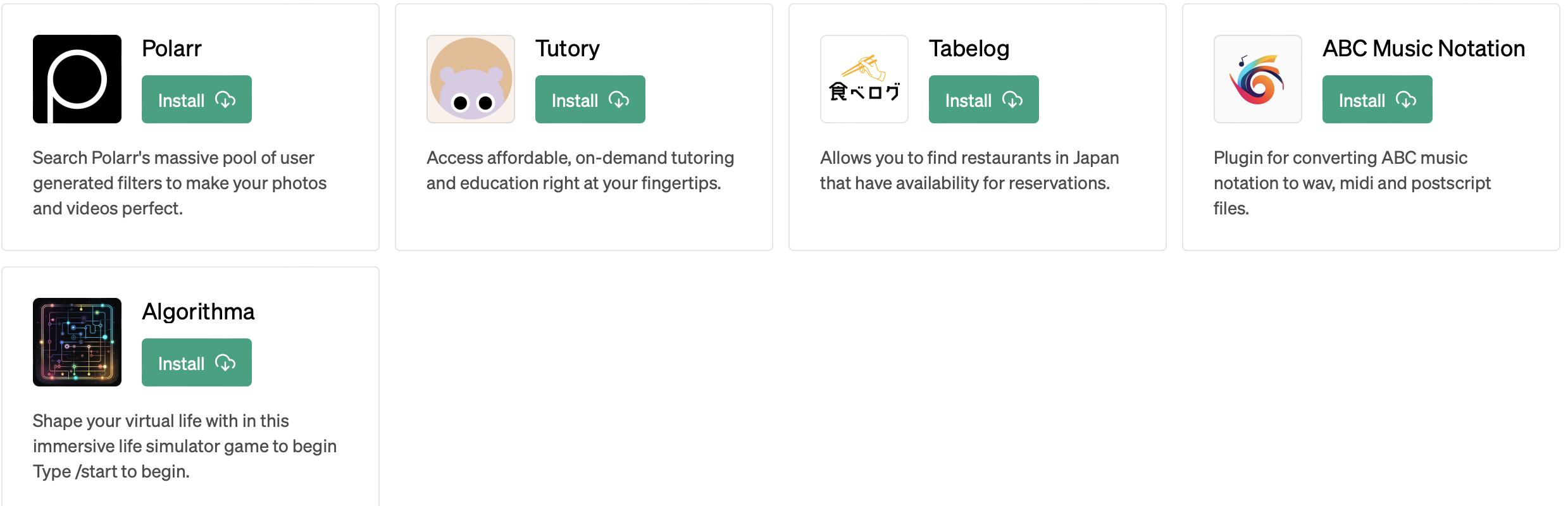Click the ABC Music Notation swirl logo
The width and height of the screenshot is (1568, 506).
[x=1258, y=79]
